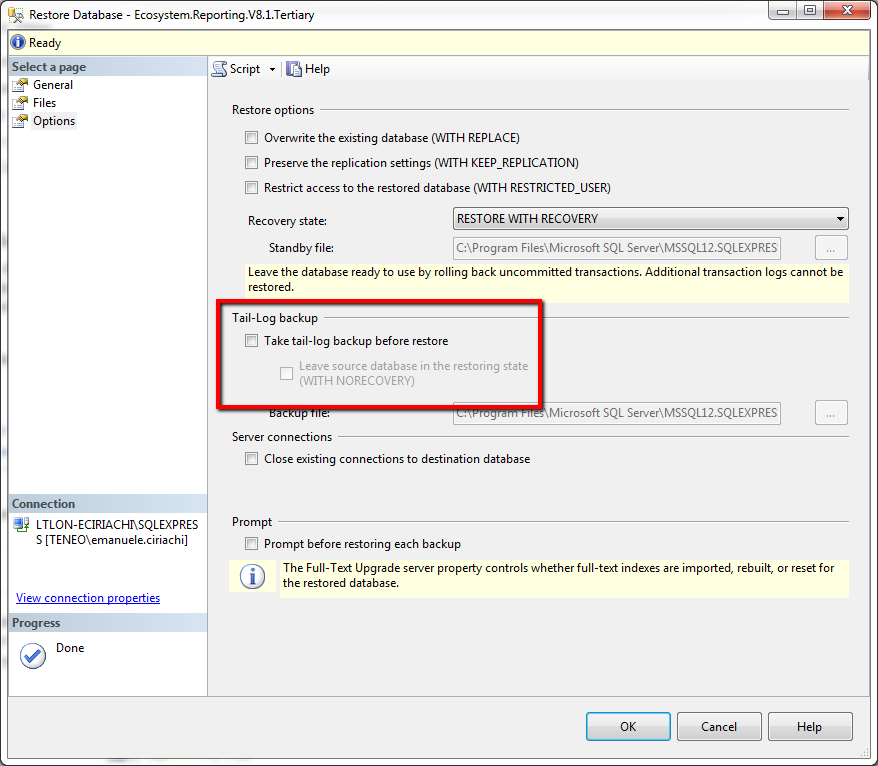The height and width of the screenshot is (766, 878).
Task: Click the server connection icon
Action: click(x=21, y=525)
